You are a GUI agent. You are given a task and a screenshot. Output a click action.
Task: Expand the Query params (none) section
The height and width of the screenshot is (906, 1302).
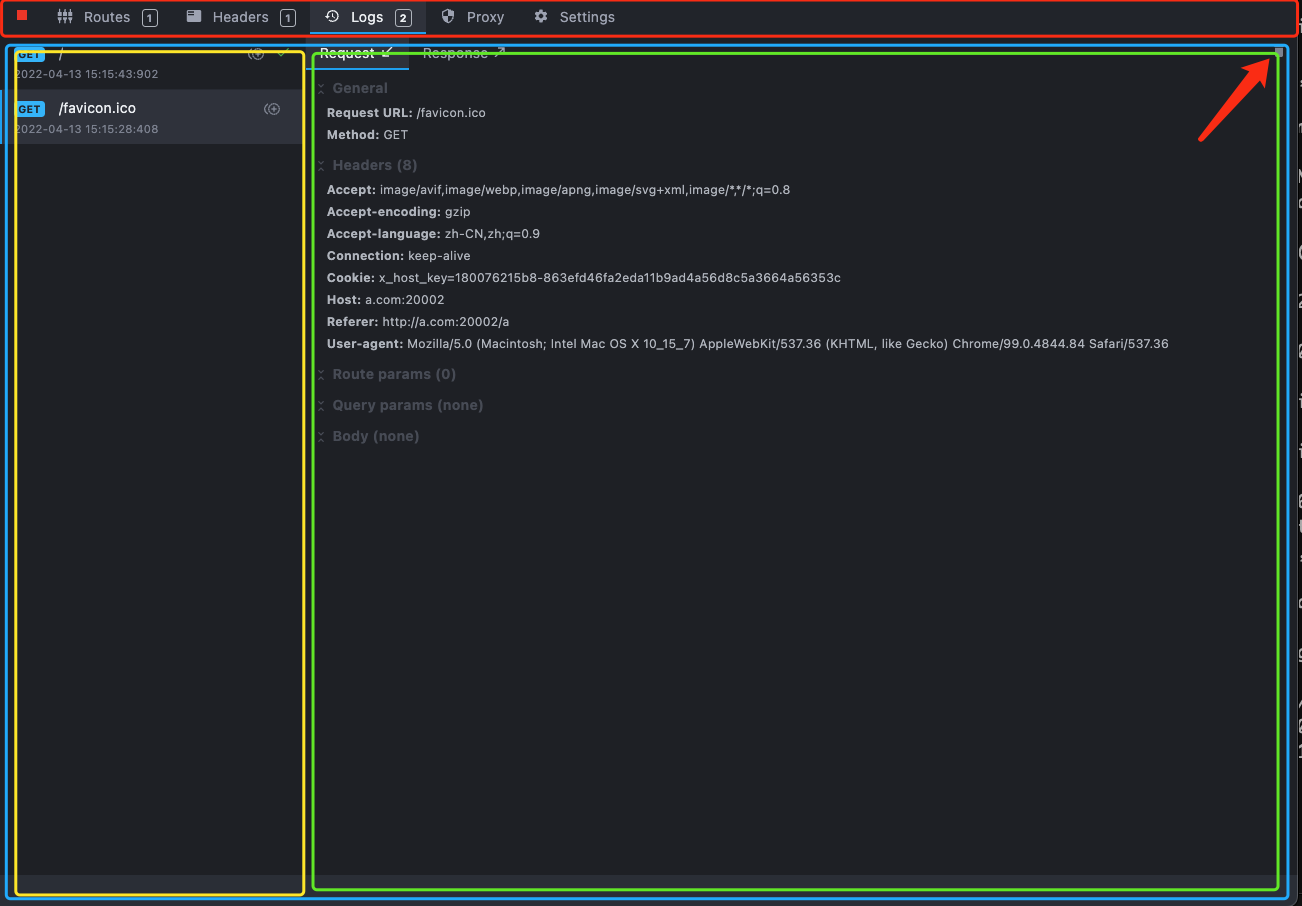tap(401, 405)
